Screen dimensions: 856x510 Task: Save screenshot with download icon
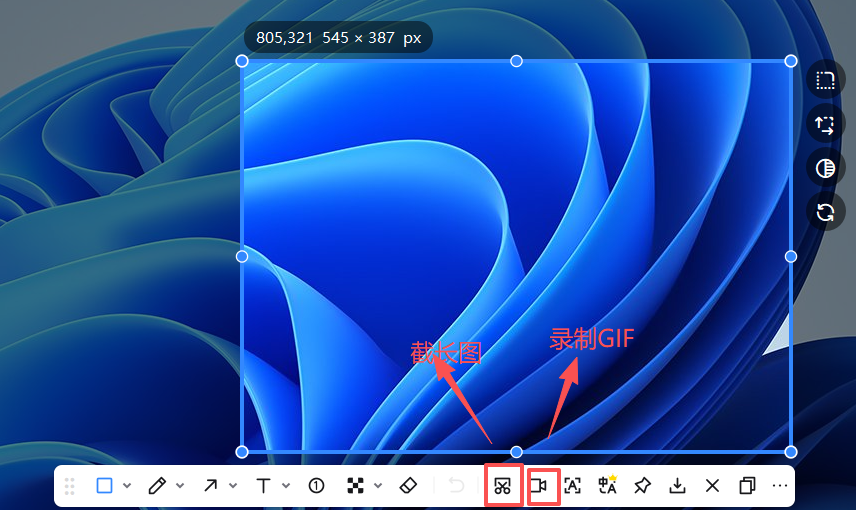point(677,485)
